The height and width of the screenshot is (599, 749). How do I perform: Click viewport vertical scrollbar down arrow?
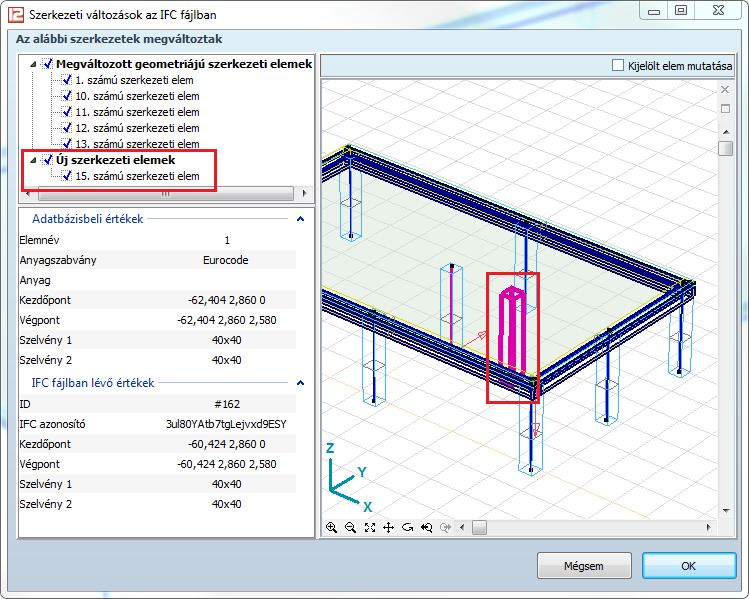726,511
